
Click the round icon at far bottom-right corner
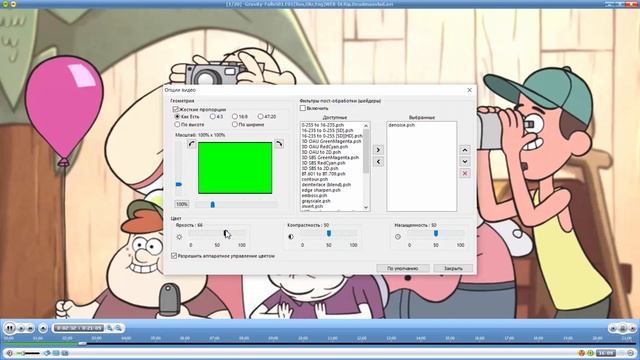click(x=630, y=353)
